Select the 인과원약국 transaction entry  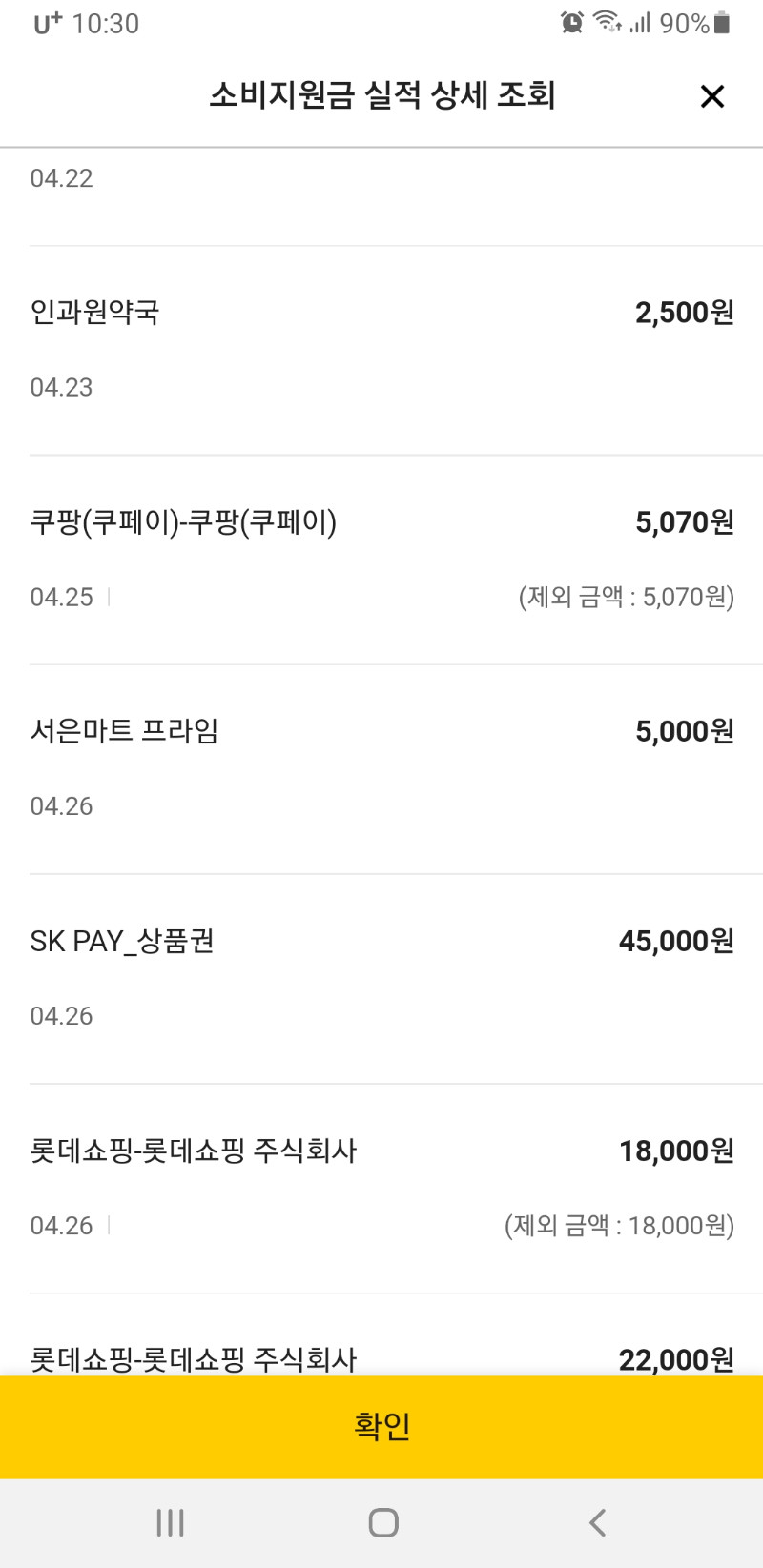[x=381, y=351]
